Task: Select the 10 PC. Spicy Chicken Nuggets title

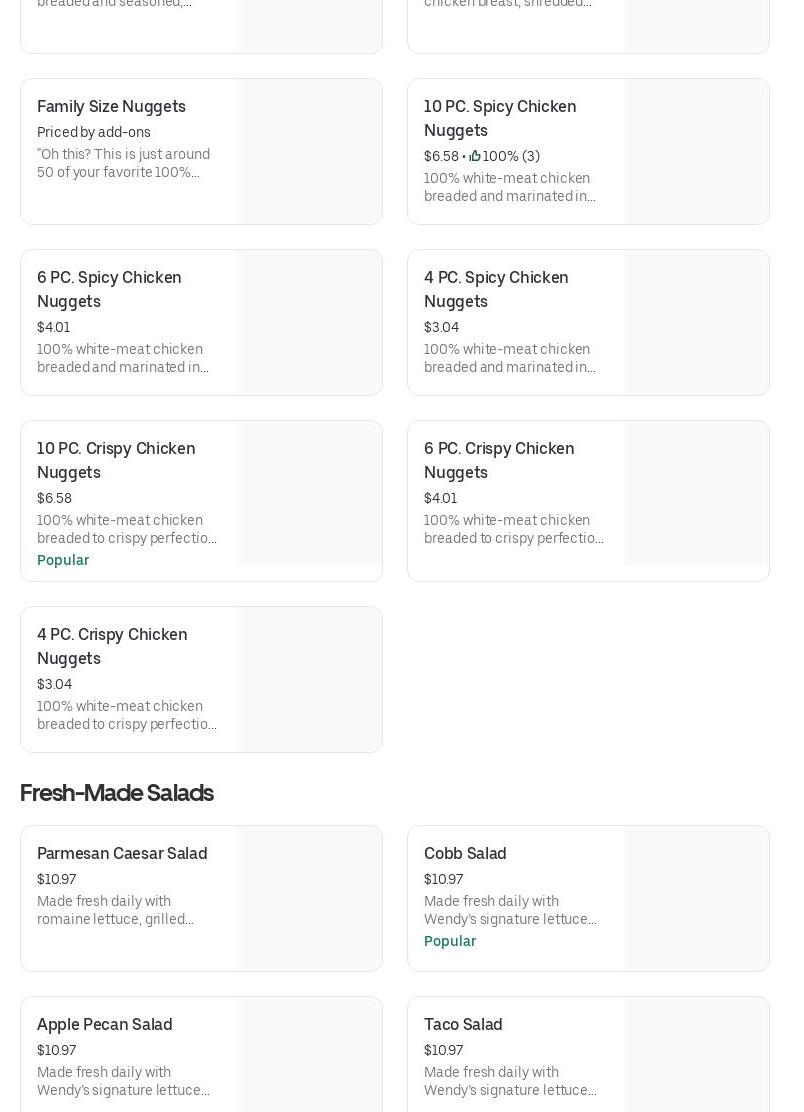Action: [x=499, y=118]
